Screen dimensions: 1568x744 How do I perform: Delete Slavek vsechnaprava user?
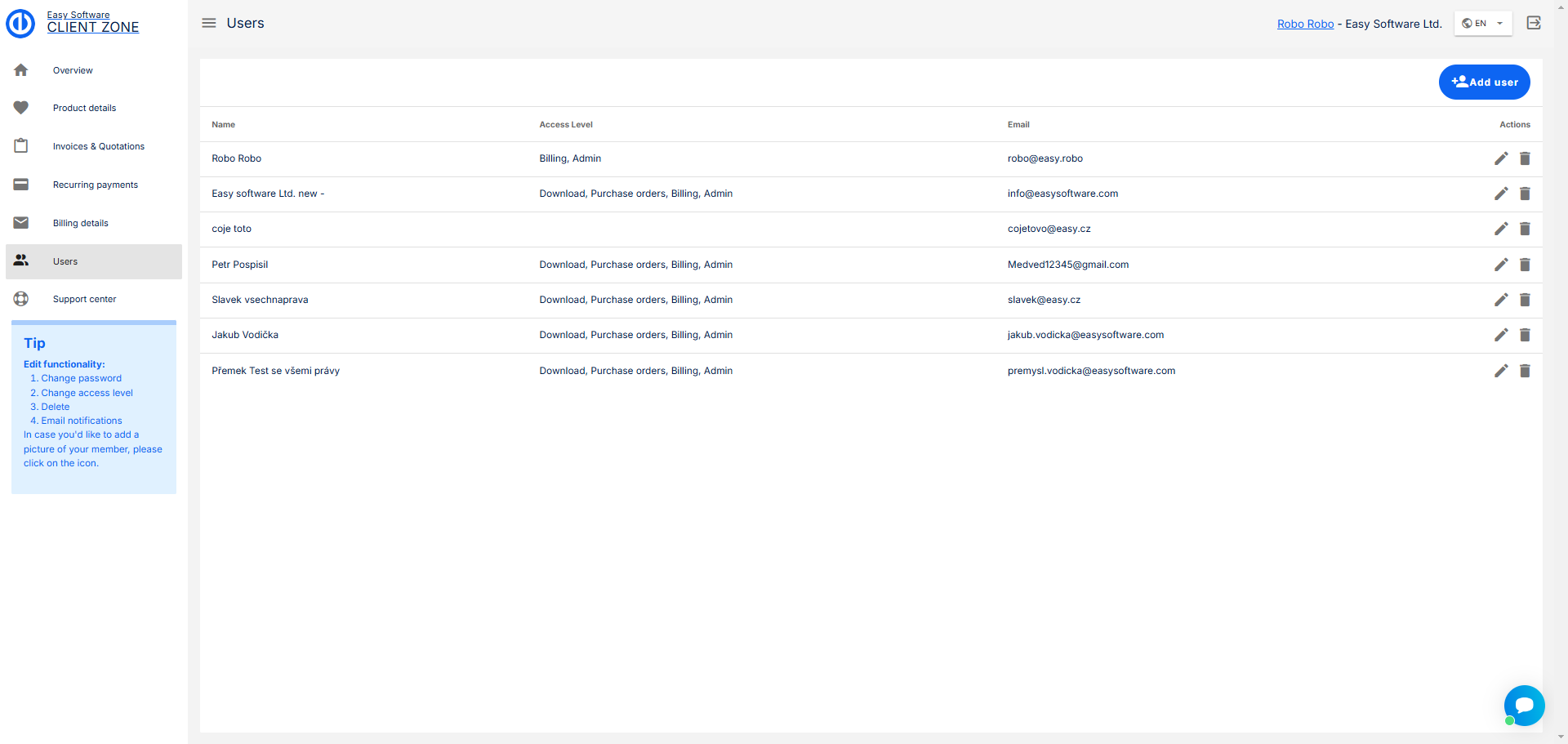coord(1524,300)
